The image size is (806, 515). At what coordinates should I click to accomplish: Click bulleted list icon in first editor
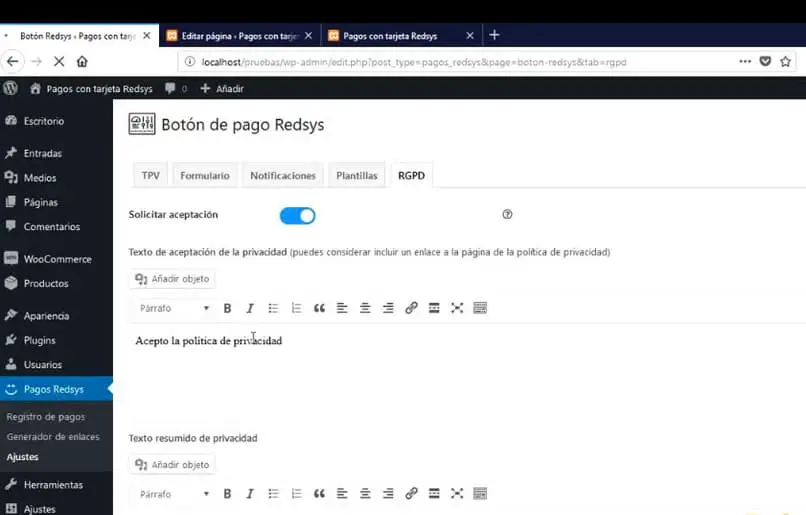click(273, 308)
